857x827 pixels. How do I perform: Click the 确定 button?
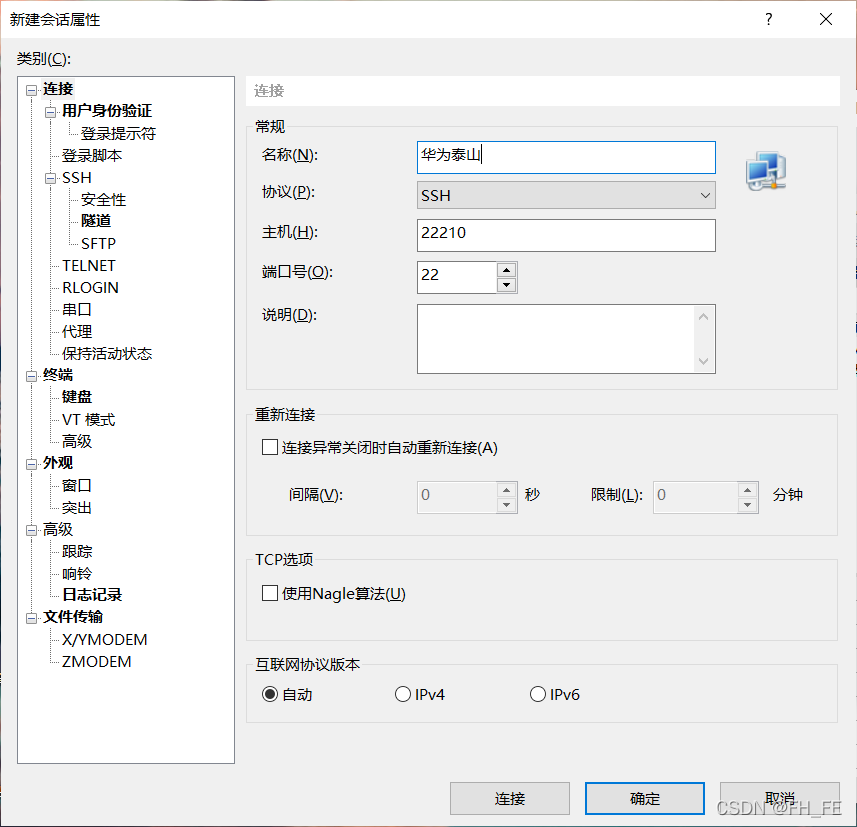click(x=645, y=799)
